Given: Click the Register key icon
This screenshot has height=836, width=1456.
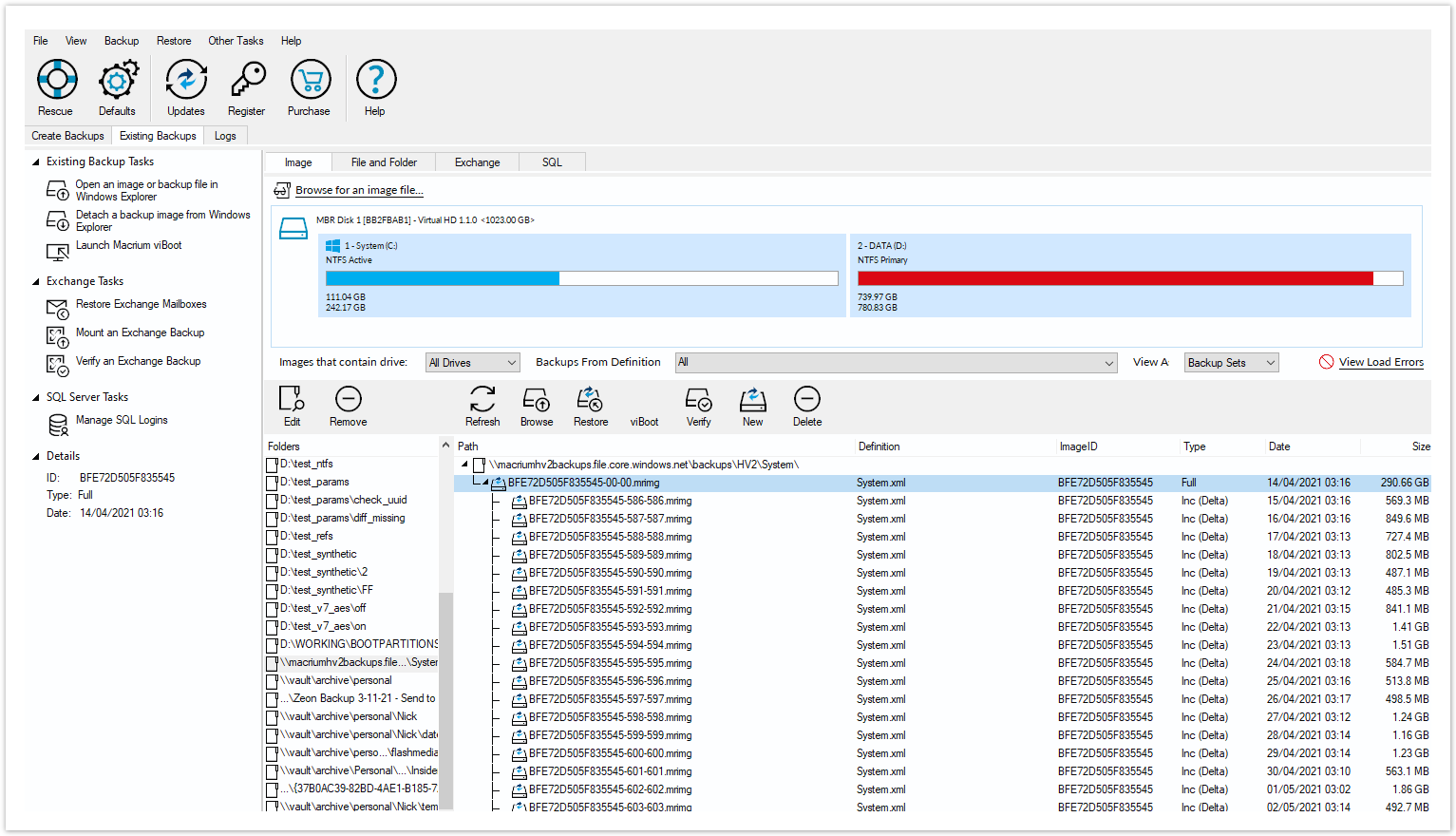Looking at the screenshot, I should point(247,80).
